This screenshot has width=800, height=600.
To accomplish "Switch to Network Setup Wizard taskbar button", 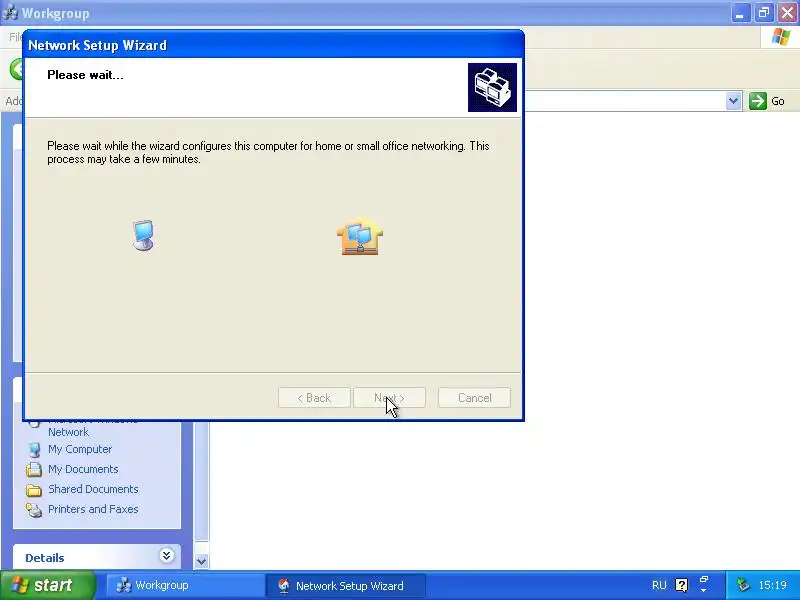I will click(x=345, y=585).
